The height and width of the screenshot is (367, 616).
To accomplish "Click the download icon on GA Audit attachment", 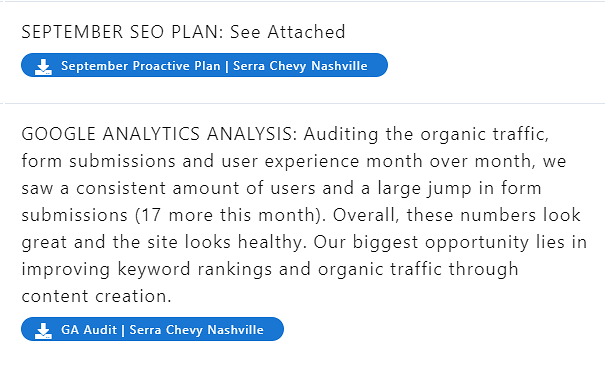I will click(x=43, y=330).
